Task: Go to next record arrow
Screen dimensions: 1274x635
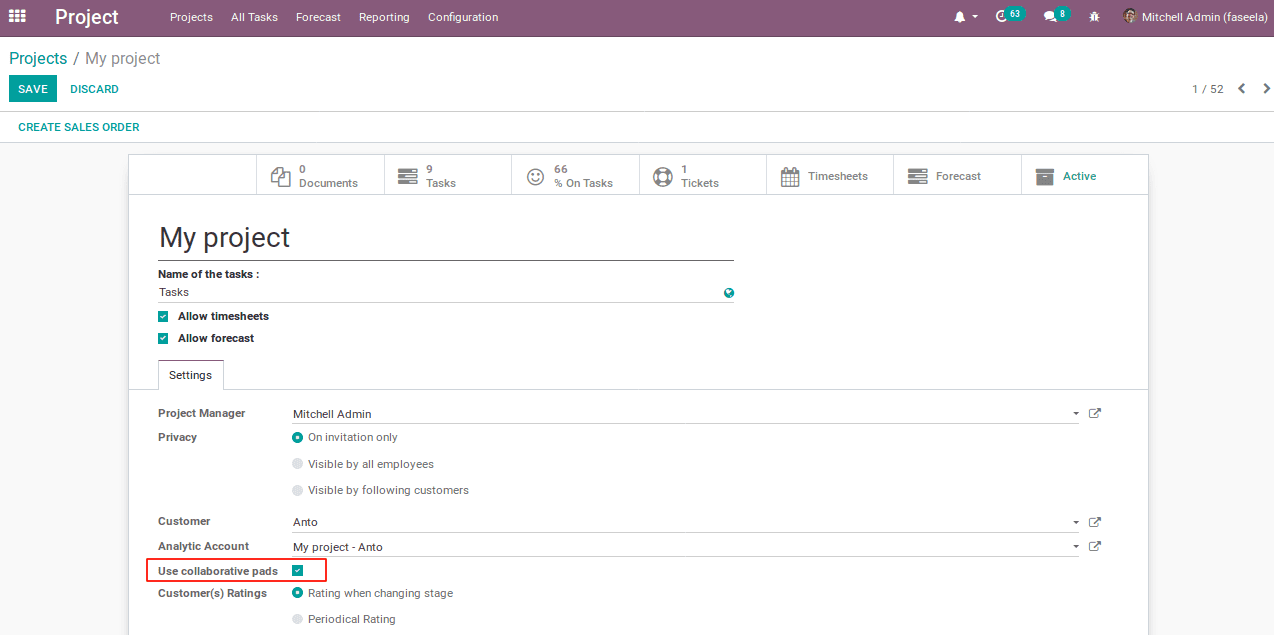Action: (1266, 89)
